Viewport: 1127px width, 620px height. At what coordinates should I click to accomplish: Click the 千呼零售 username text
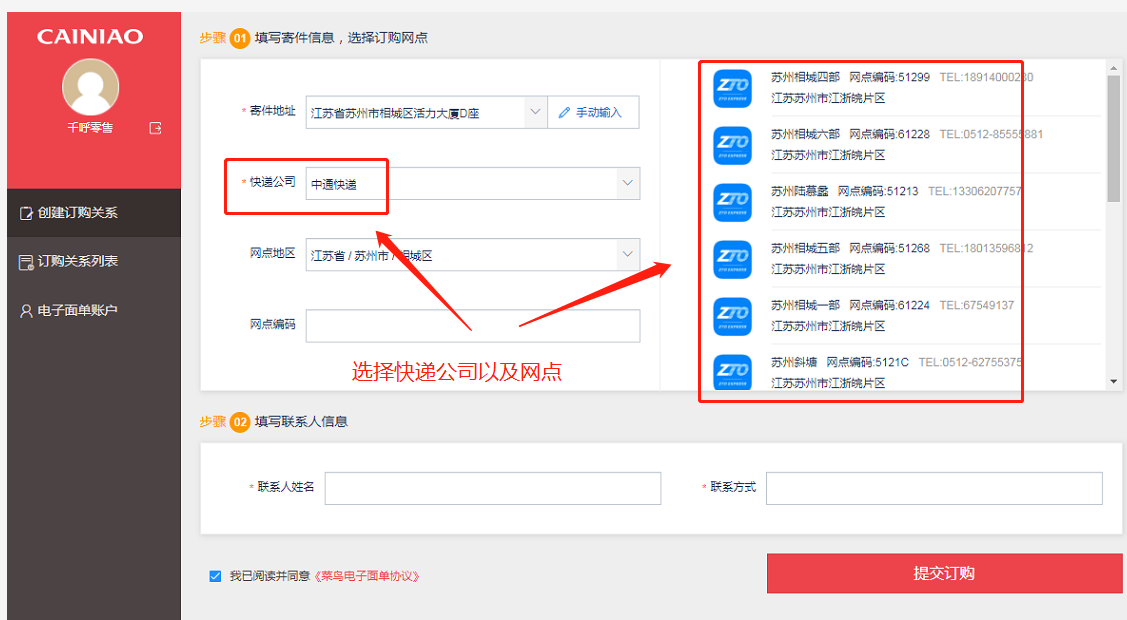(x=90, y=128)
